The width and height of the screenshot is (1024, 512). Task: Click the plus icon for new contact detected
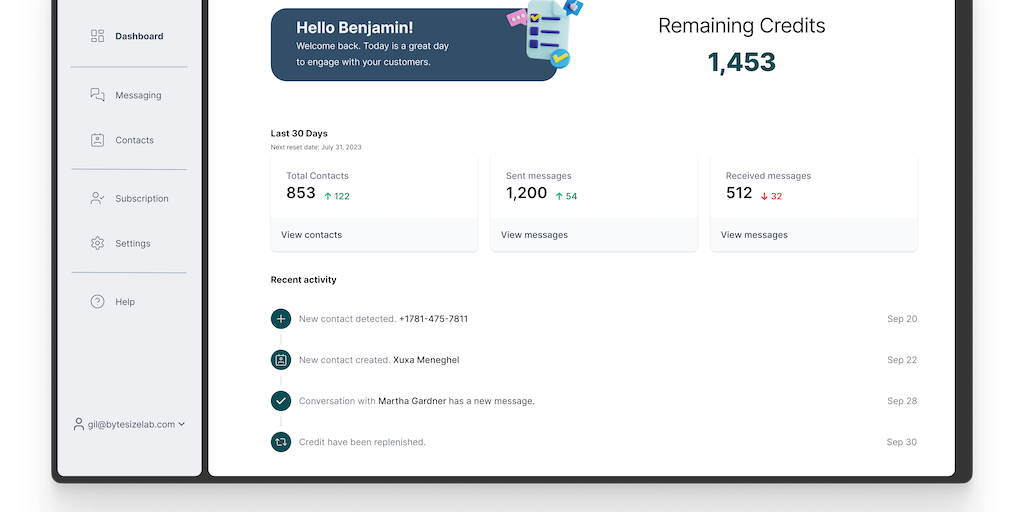click(281, 319)
